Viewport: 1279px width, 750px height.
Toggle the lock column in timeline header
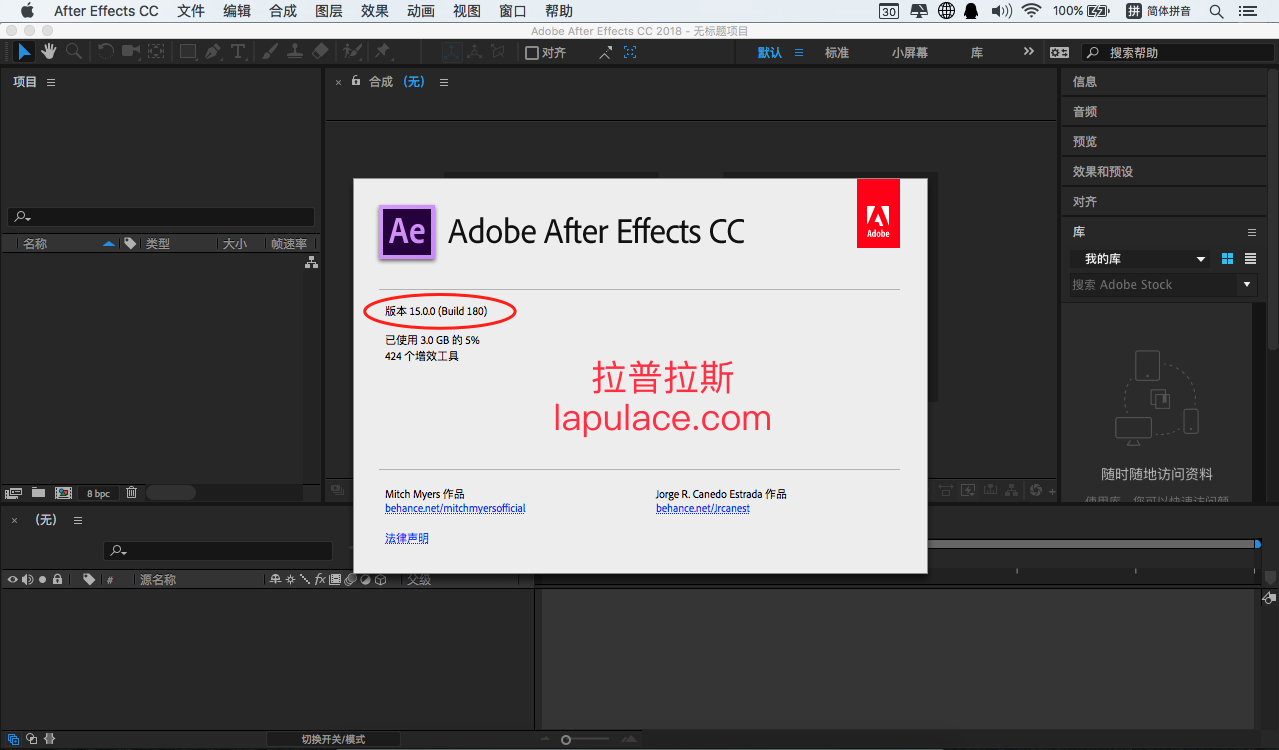58,580
